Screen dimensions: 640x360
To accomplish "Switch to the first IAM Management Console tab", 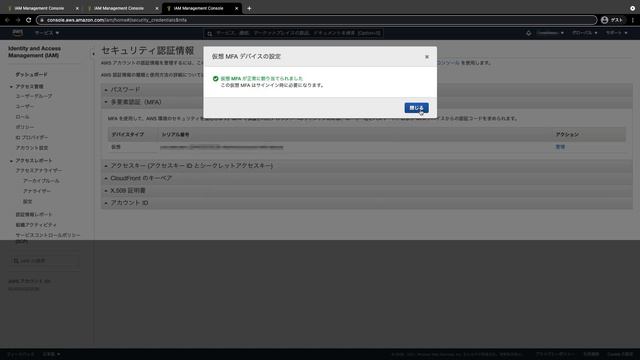I will 40,8.
